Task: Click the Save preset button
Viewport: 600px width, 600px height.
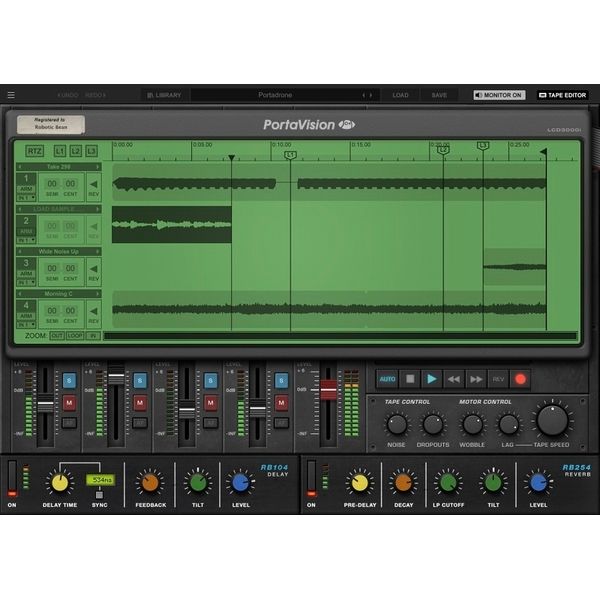Action: click(x=439, y=95)
